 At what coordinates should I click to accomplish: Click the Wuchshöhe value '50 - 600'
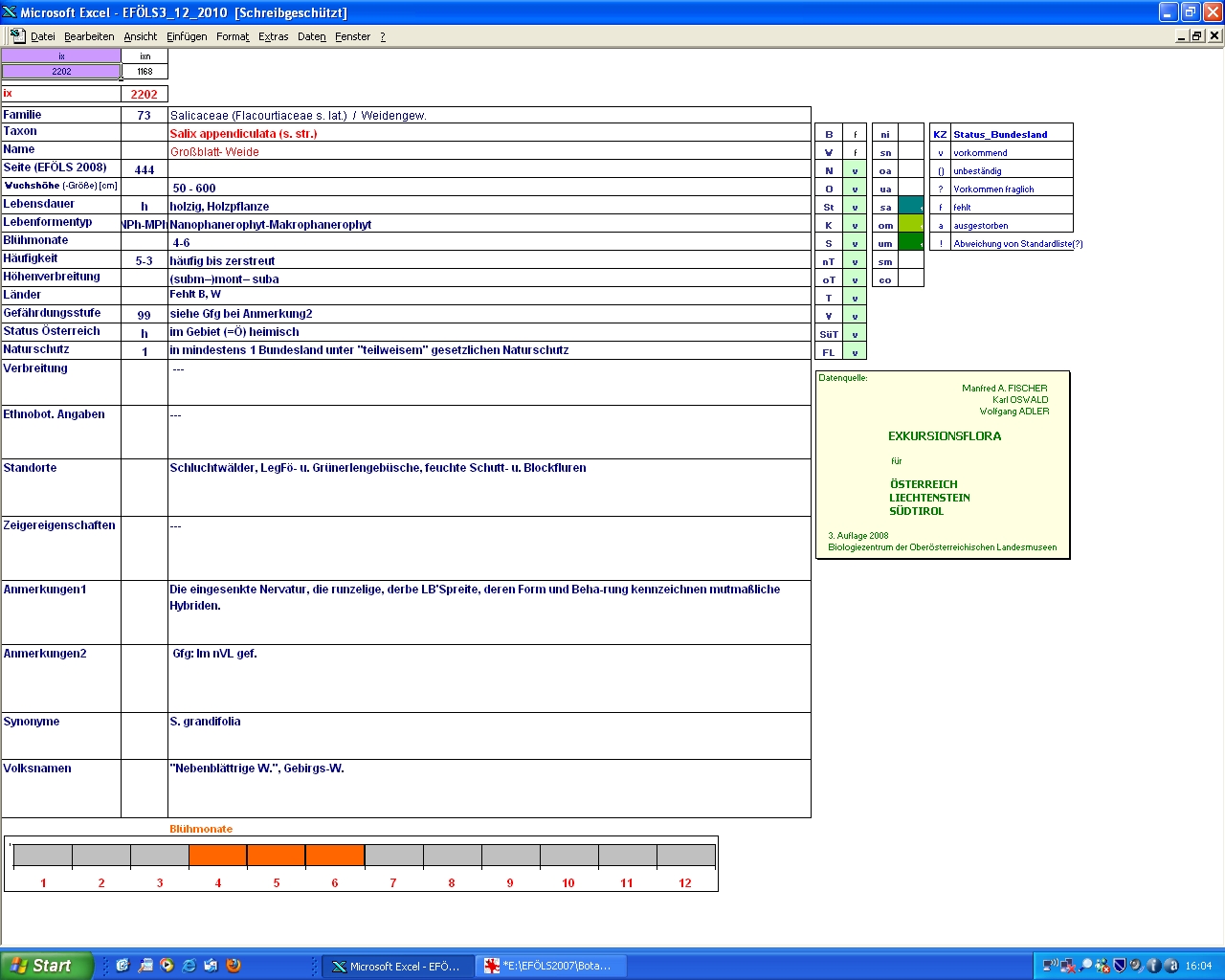pos(489,188)
